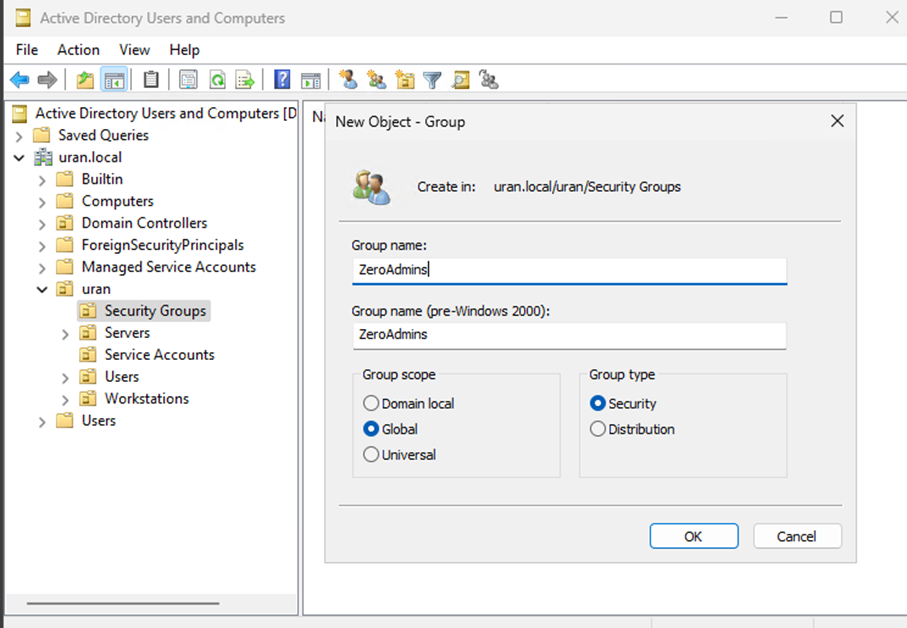Click the Export List toolbar icon

pyautogui.click(x=245, y=79)
